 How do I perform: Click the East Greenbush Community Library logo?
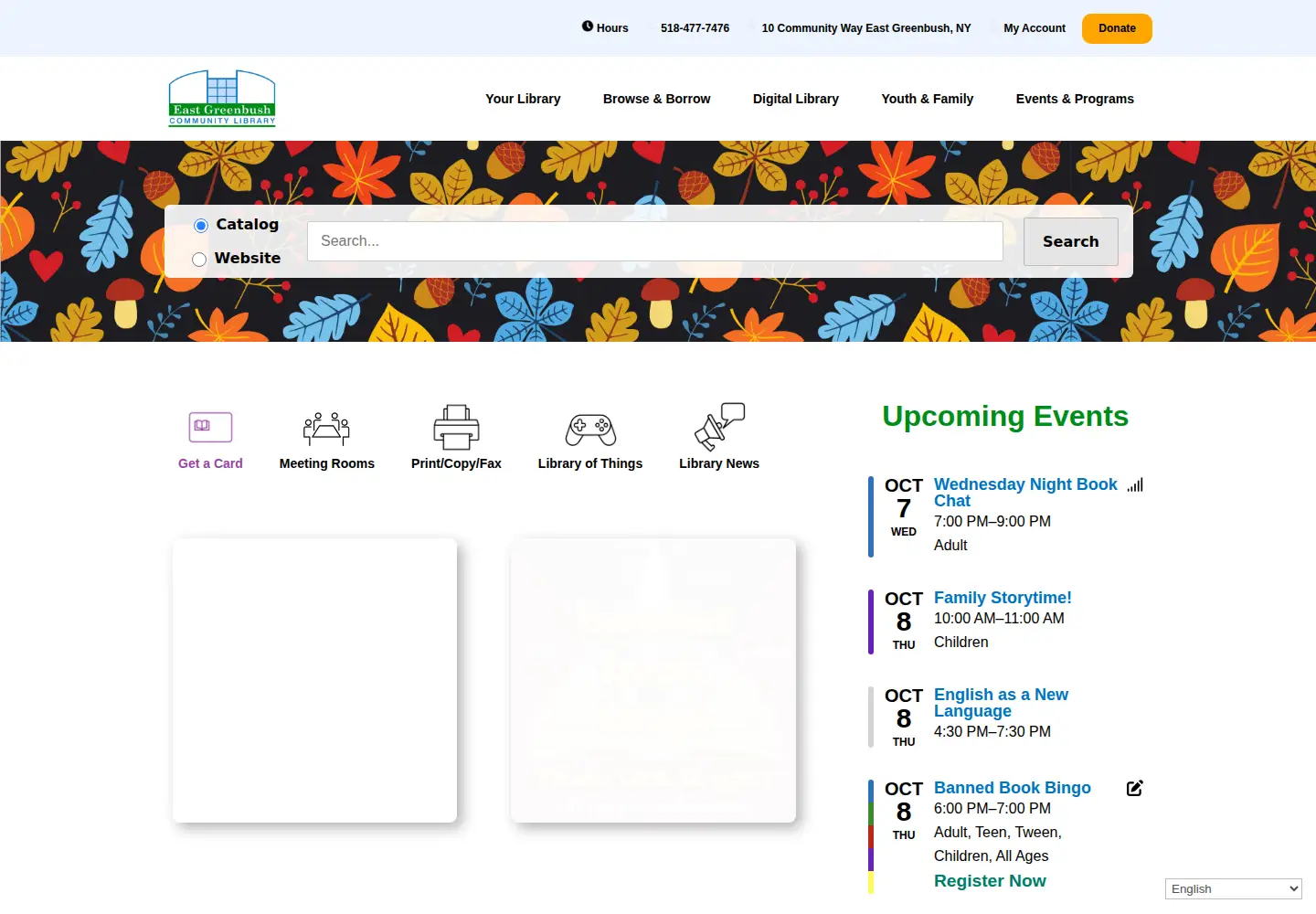(222, 98)
